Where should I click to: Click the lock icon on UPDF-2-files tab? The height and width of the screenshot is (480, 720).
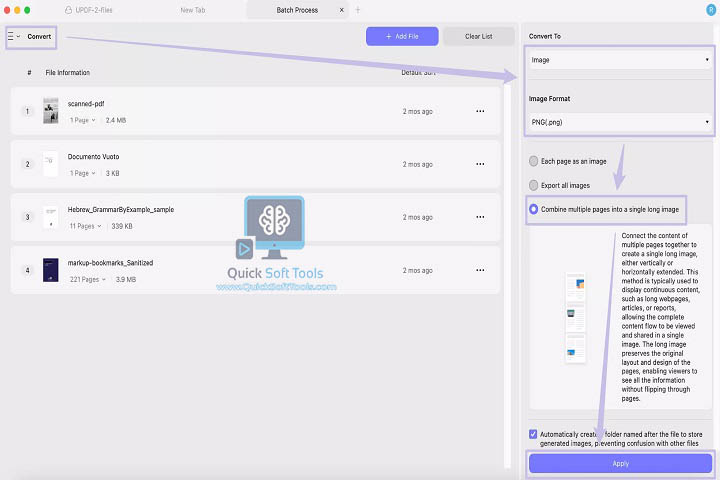(x=68, y=10)
